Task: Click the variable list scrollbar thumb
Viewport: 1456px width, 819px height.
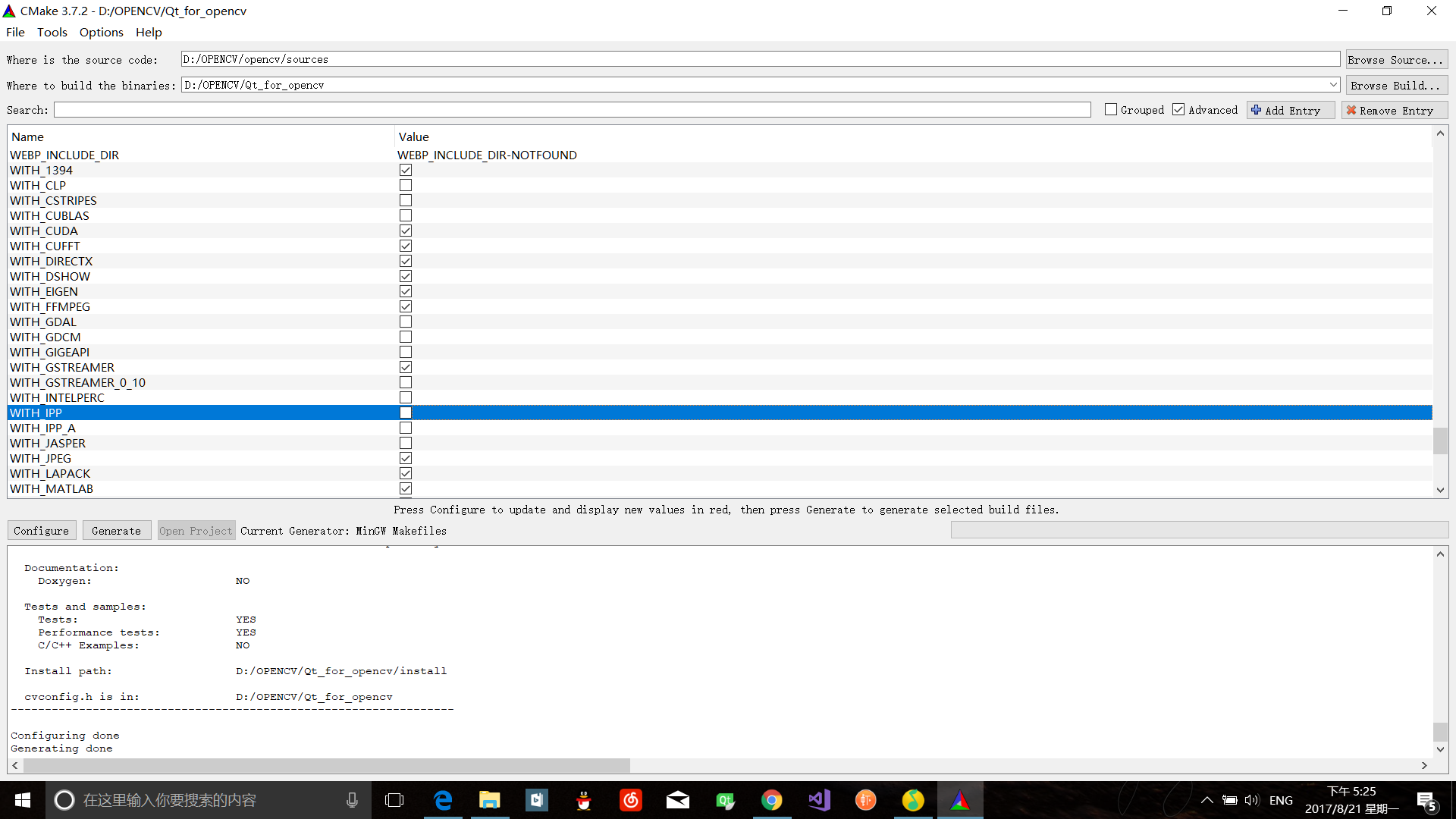Action: (x=1440, y=441)
